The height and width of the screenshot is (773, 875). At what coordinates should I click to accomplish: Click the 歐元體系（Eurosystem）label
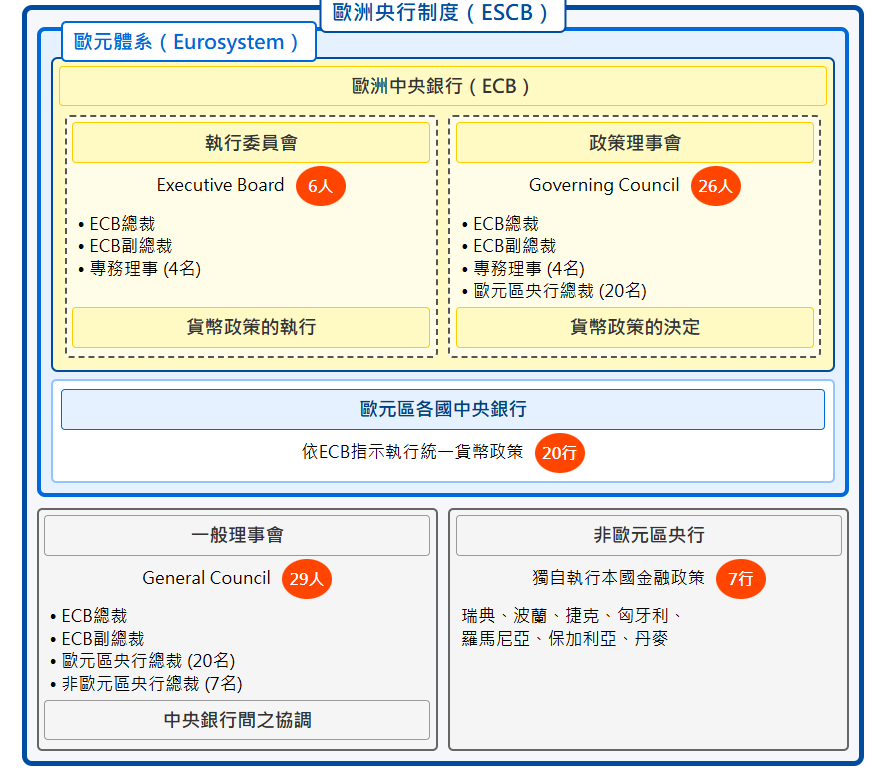point(189,42)
